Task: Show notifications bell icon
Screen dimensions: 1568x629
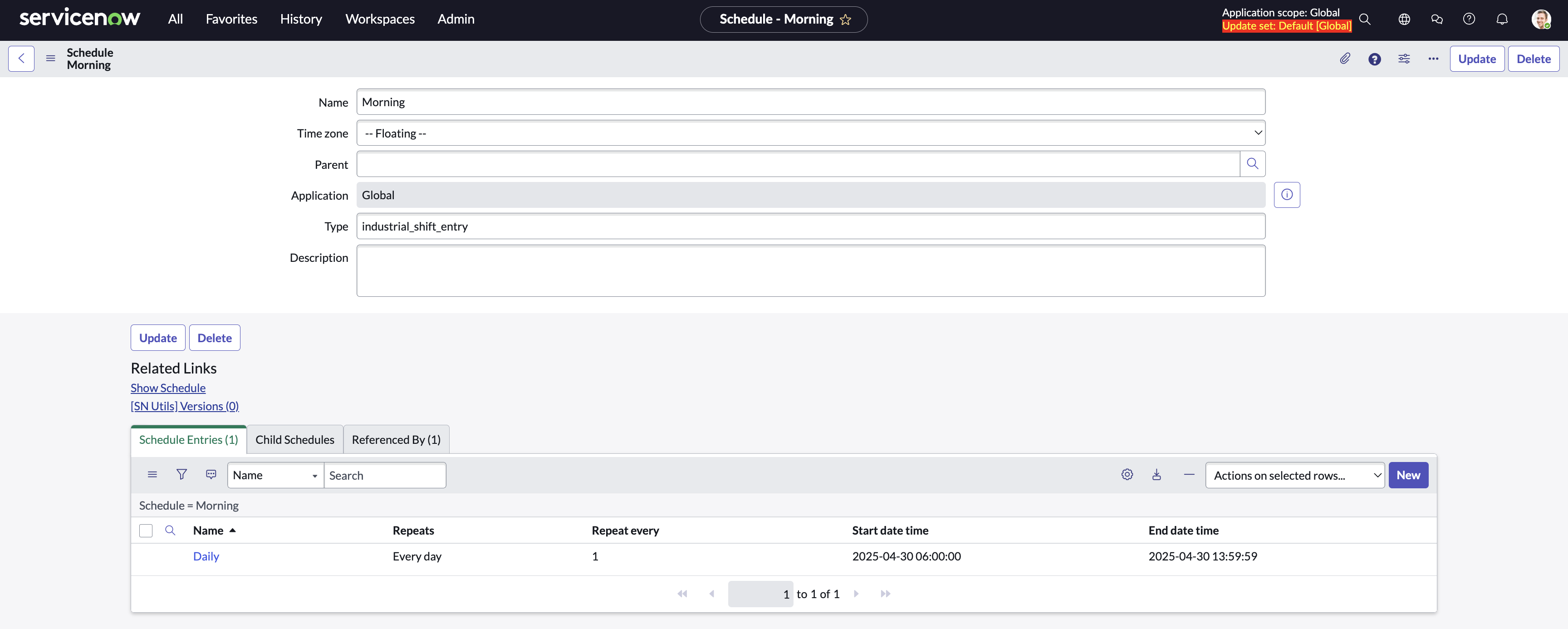Action: [x=1502, y=20]
